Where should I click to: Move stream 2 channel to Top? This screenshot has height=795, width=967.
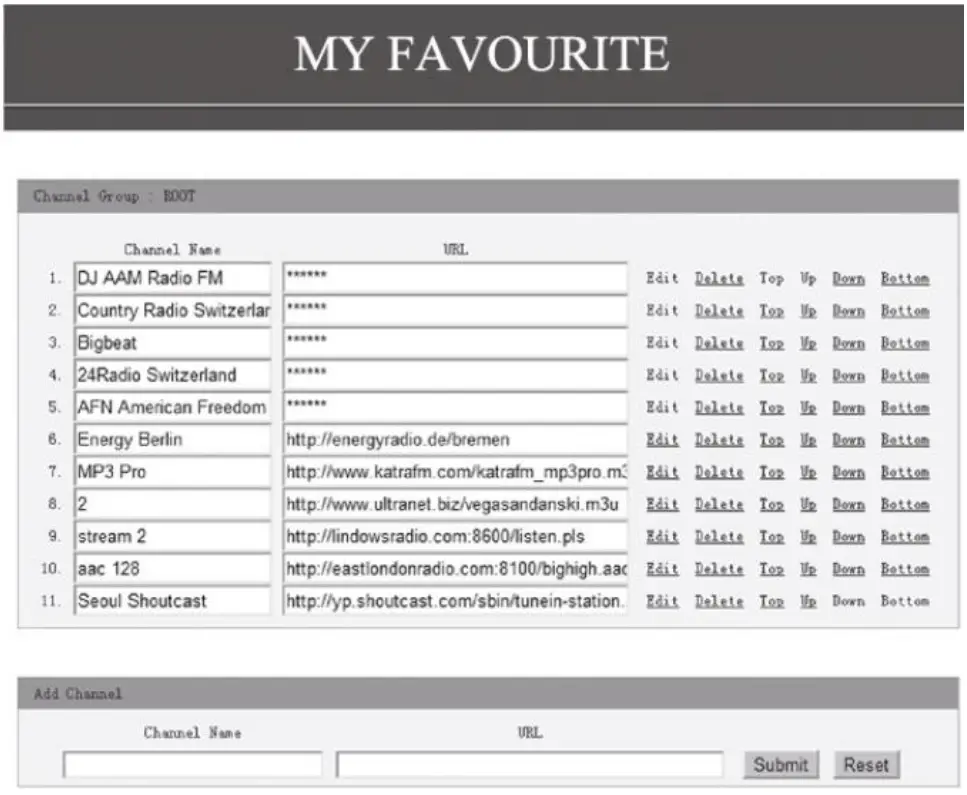click(772, 537)
